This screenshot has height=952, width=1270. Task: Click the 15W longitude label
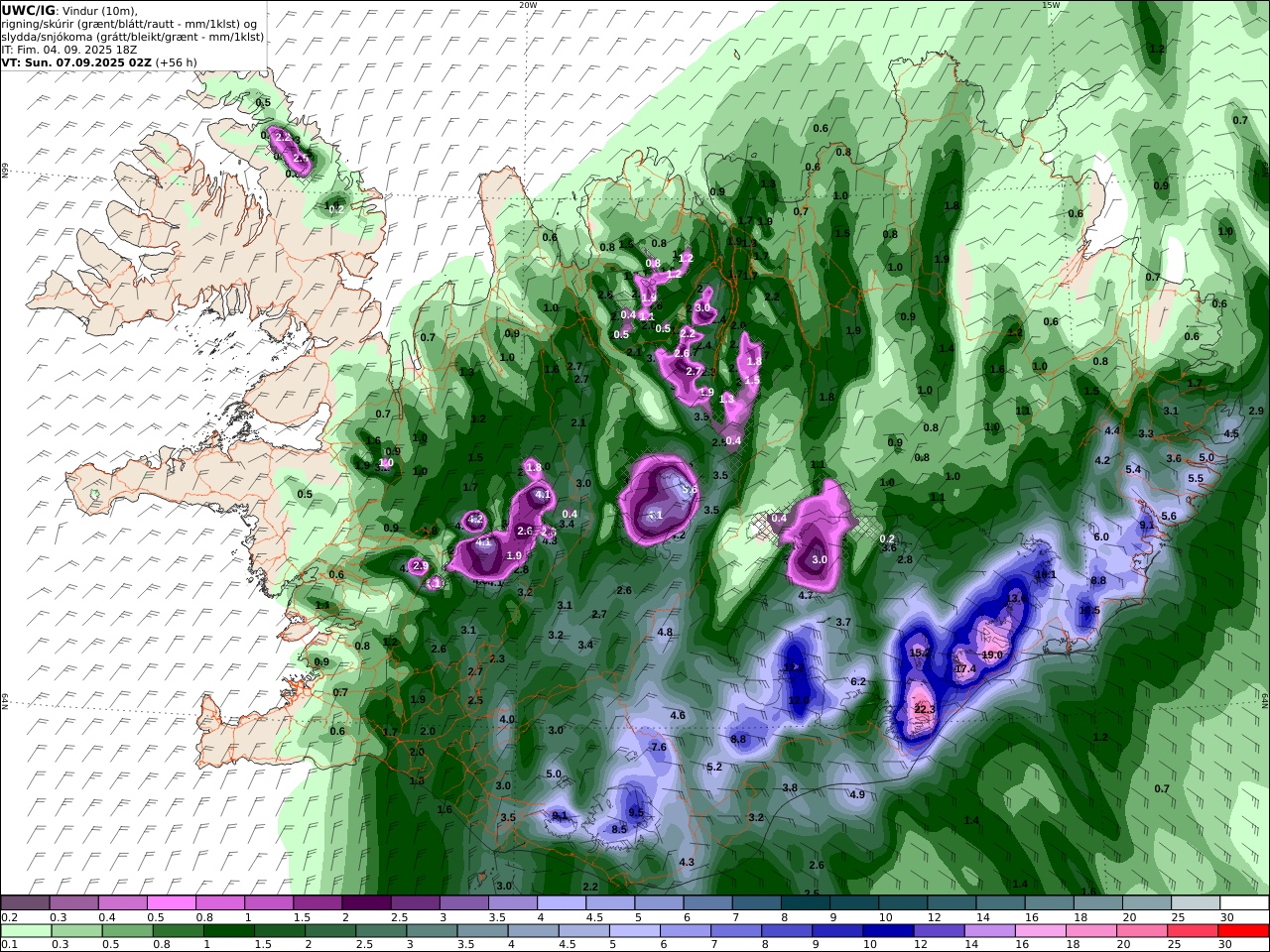1051,5
